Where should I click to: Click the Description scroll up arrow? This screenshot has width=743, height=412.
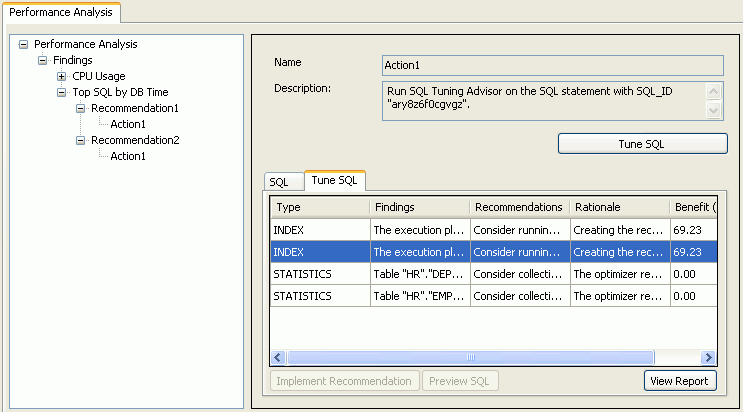714,91
